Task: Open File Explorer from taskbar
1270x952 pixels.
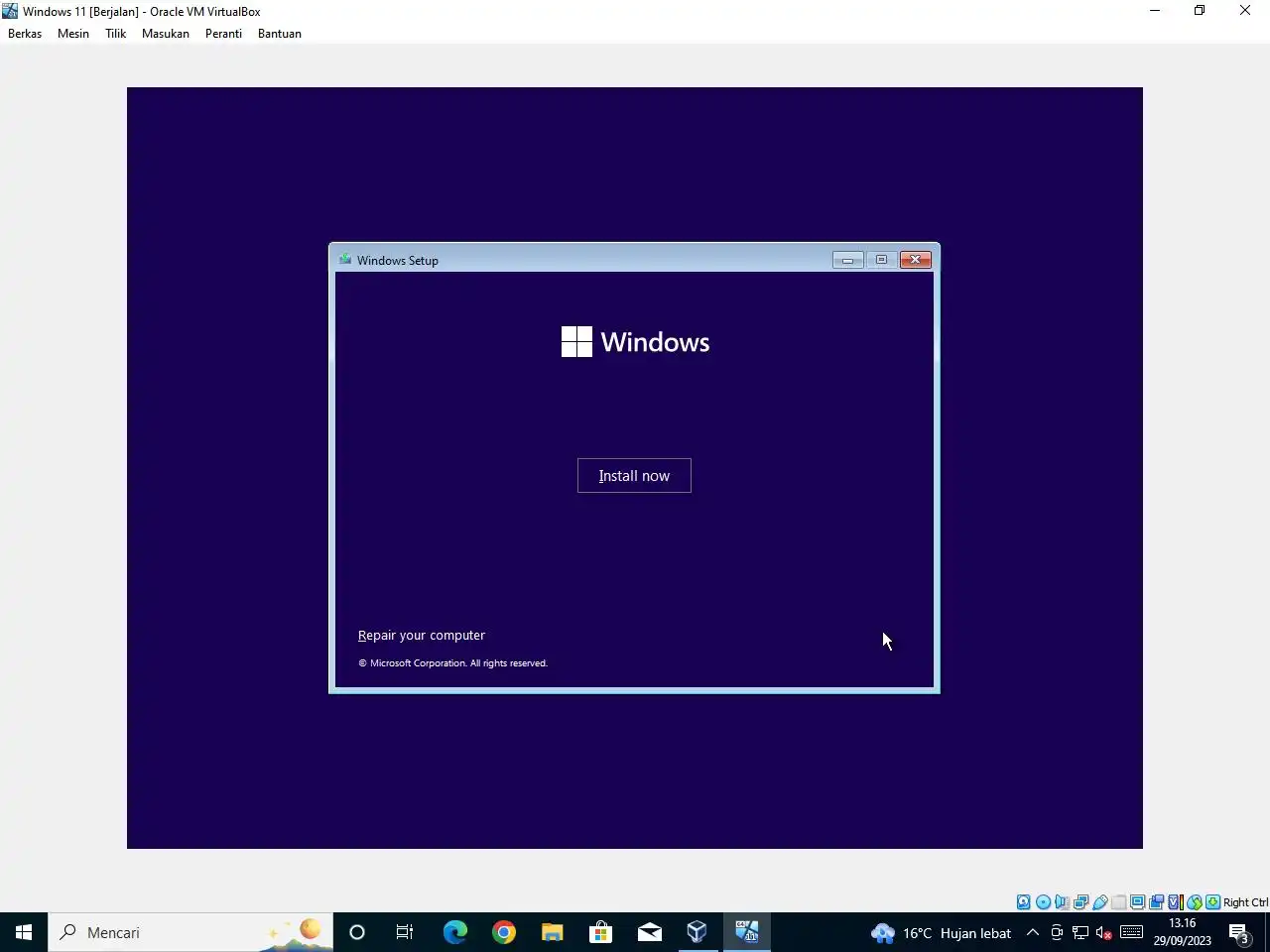Action: point(553,932)
